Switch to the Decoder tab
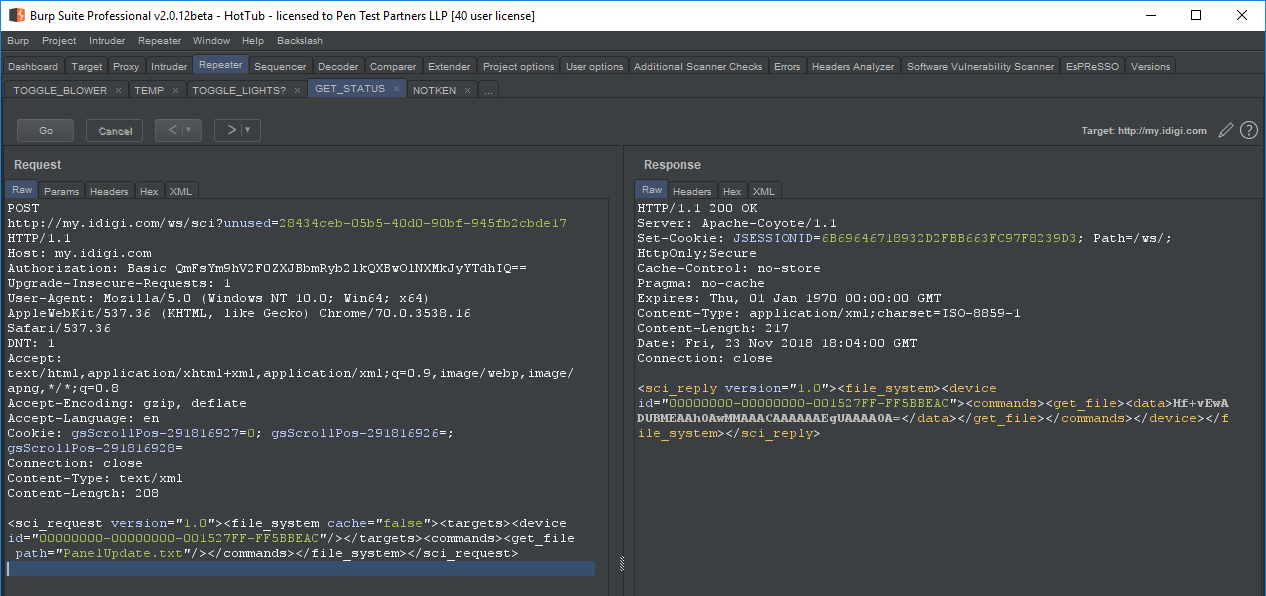This screenshot has width=1266, height=596. (338, 67)
